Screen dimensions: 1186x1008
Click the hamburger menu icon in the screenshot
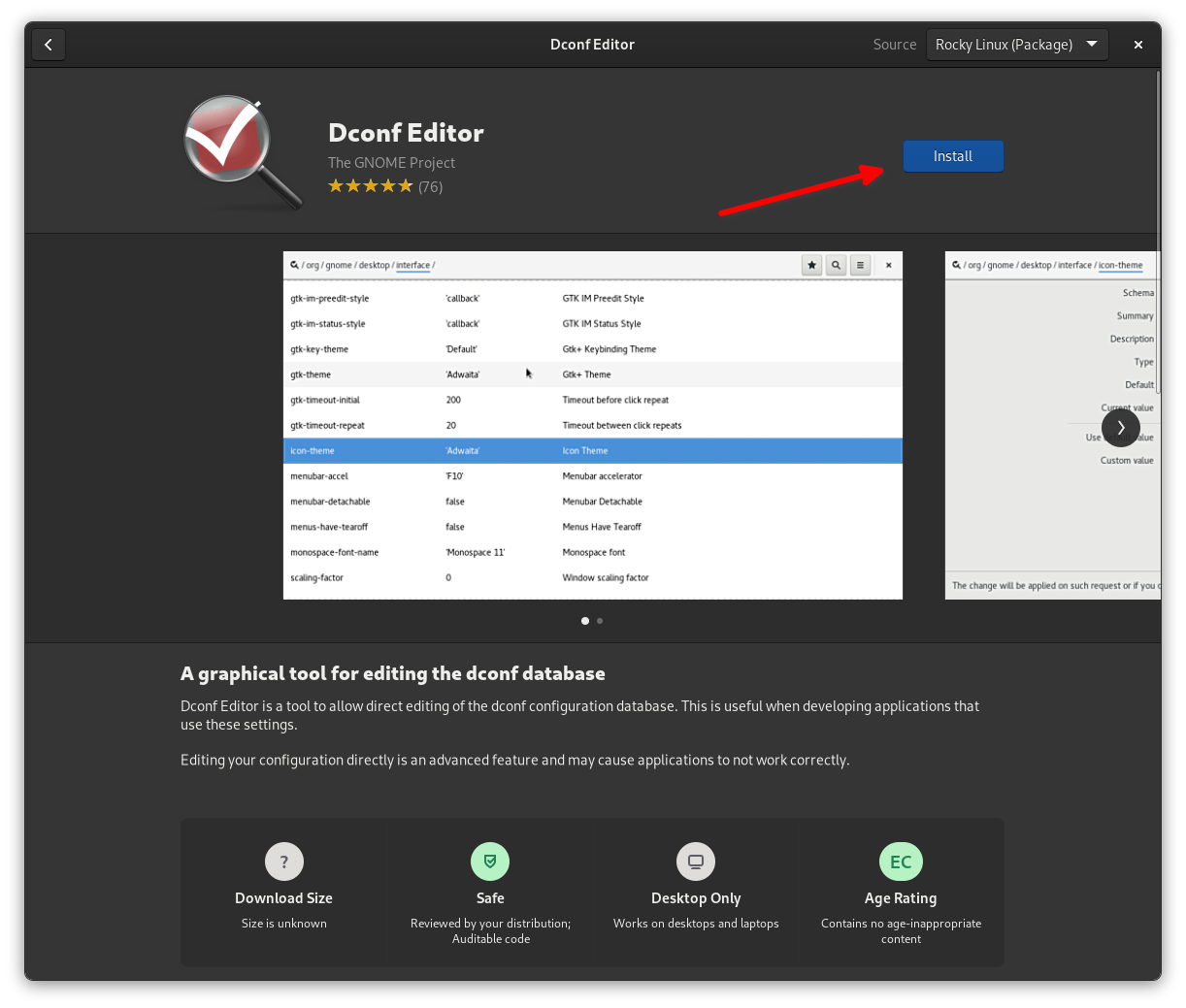click(x=860, y=264)
